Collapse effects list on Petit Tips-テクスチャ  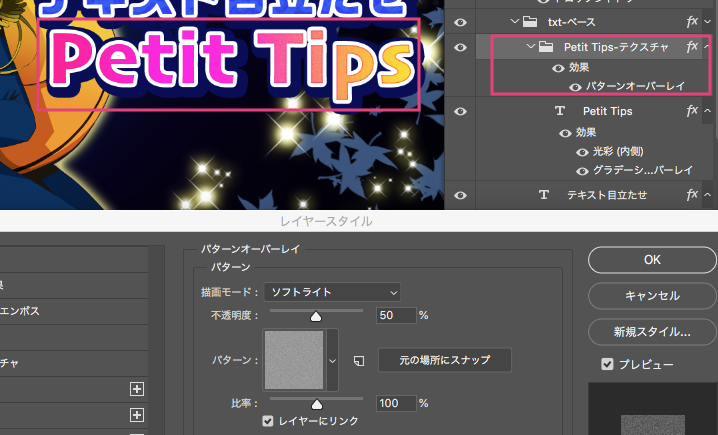[707, 47]
